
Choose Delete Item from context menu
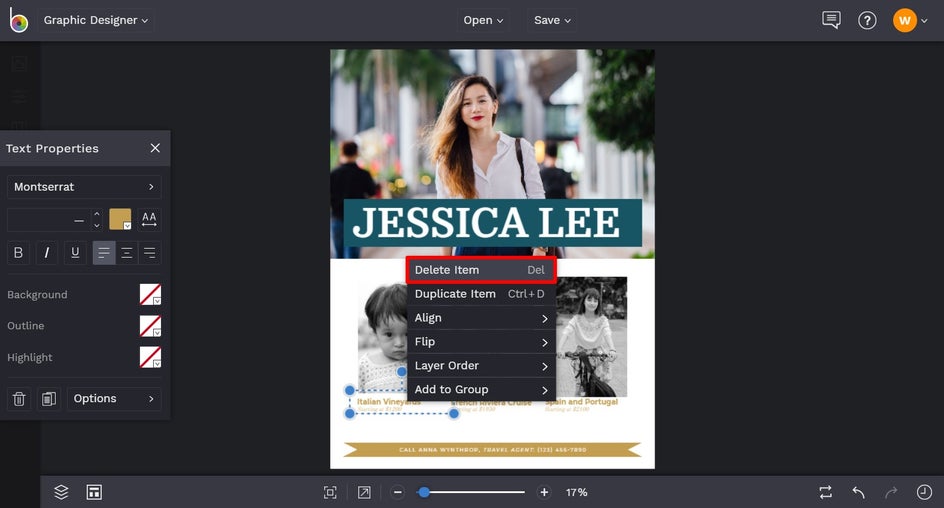click(480, 270)
